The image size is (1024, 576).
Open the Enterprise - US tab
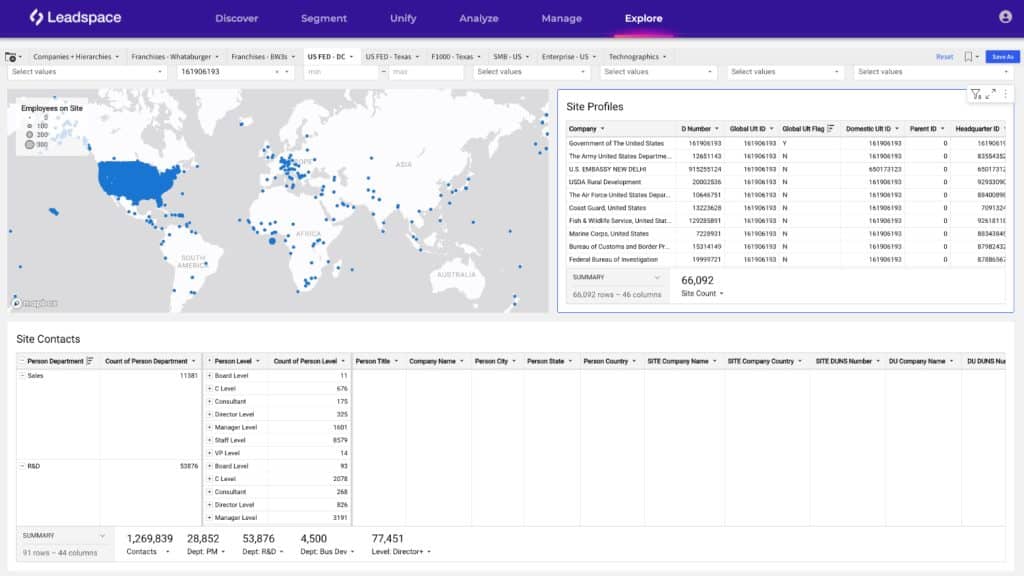[x=565, y=57]
